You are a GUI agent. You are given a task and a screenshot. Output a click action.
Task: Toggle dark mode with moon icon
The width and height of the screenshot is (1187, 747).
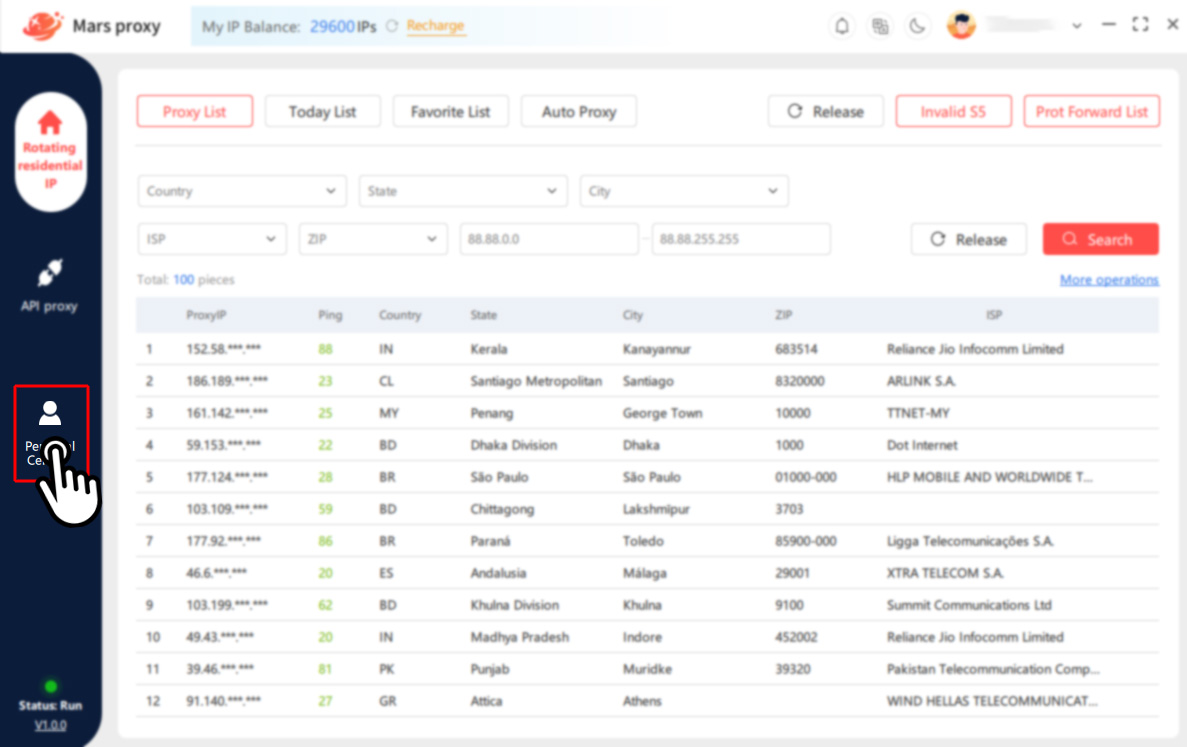(x=918, y=25)
